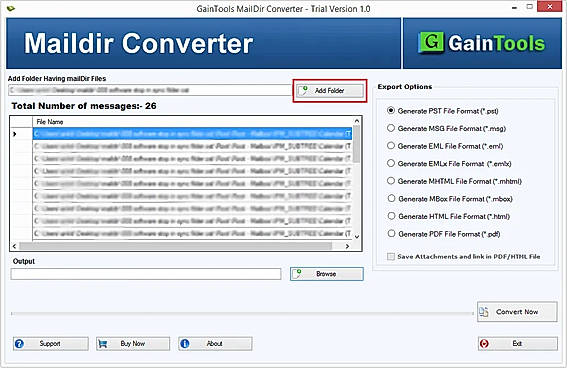Click the File Name column header
Image resolution: width=567 pixels, height=368 pixels.
[x=192, y=122]
